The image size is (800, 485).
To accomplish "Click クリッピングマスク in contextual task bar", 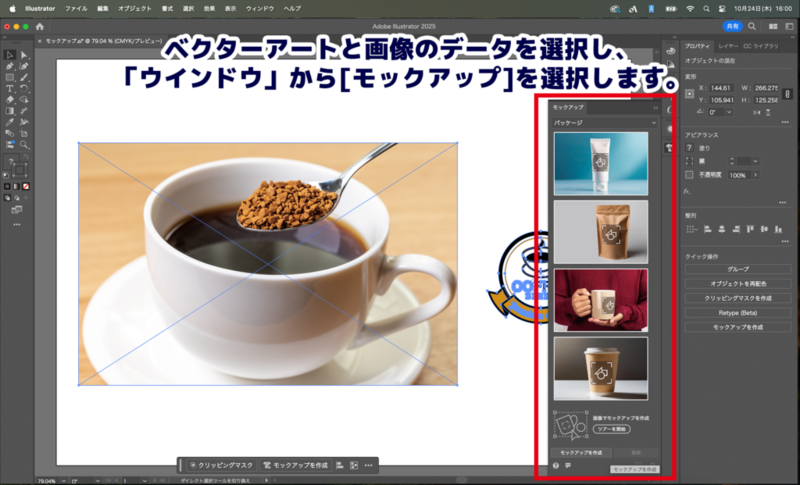I will (x=220, y=465).
